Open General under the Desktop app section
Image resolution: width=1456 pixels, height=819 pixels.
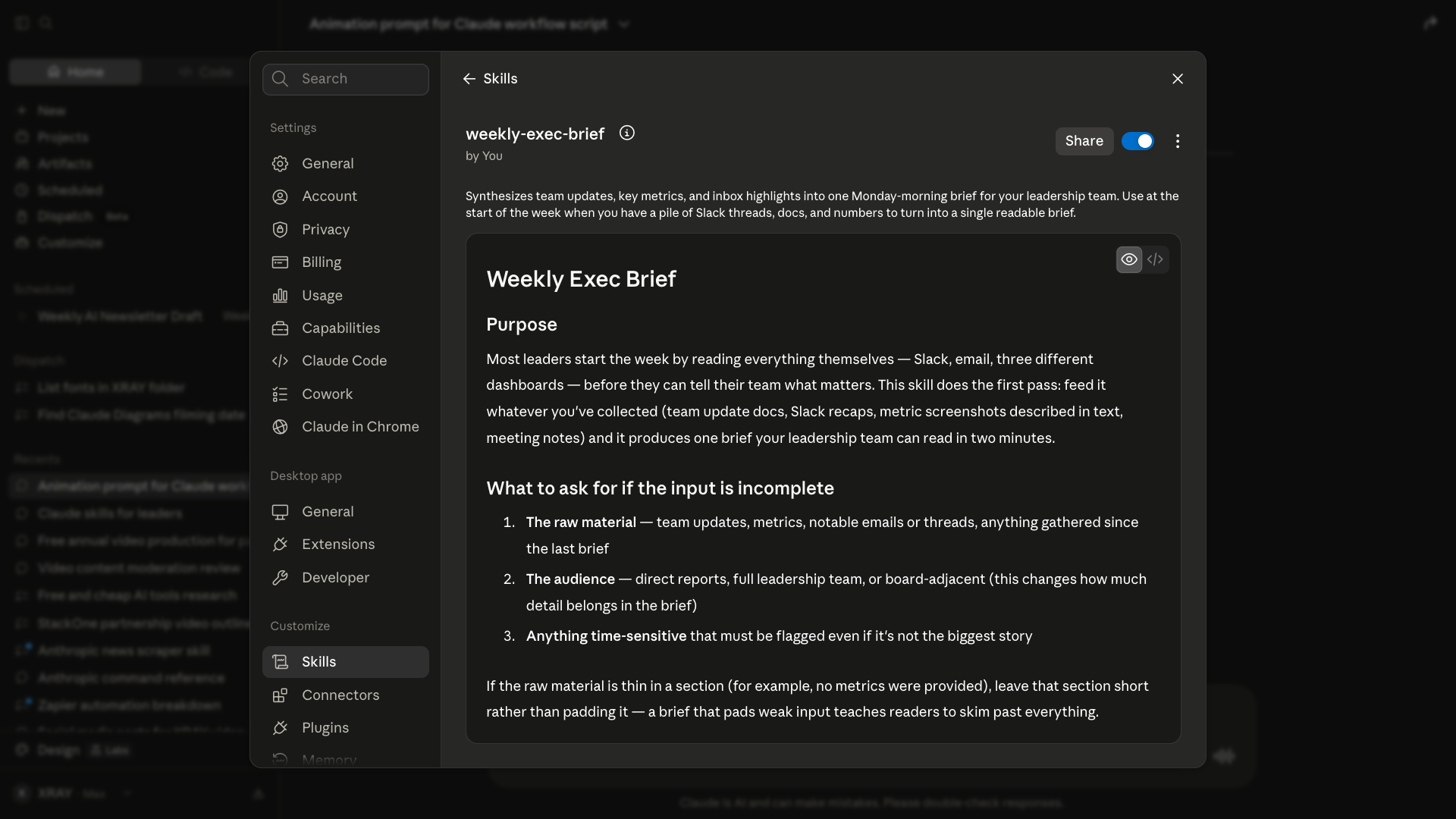346,512
